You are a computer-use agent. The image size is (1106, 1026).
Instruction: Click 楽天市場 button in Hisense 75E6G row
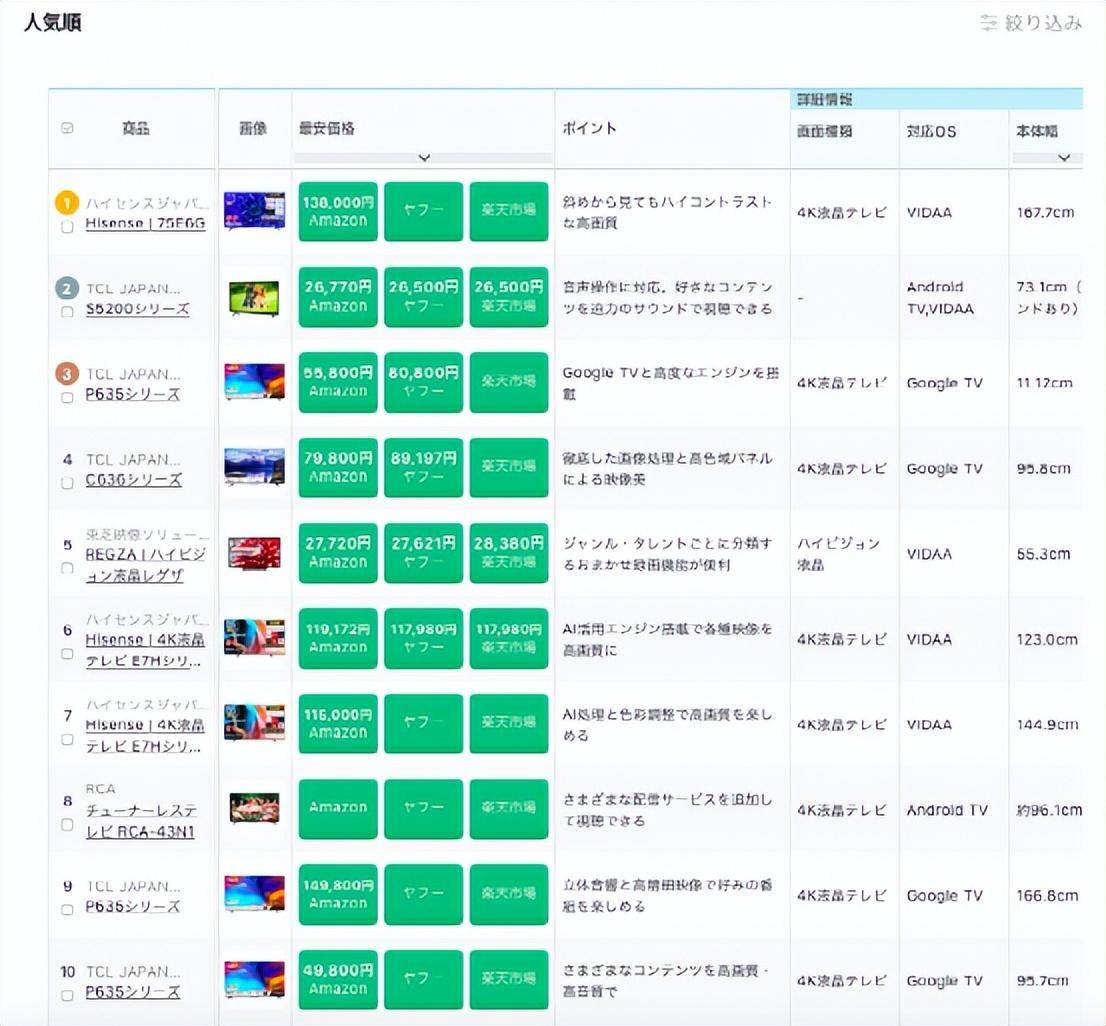pyautogui.click(x=509, y=212)
